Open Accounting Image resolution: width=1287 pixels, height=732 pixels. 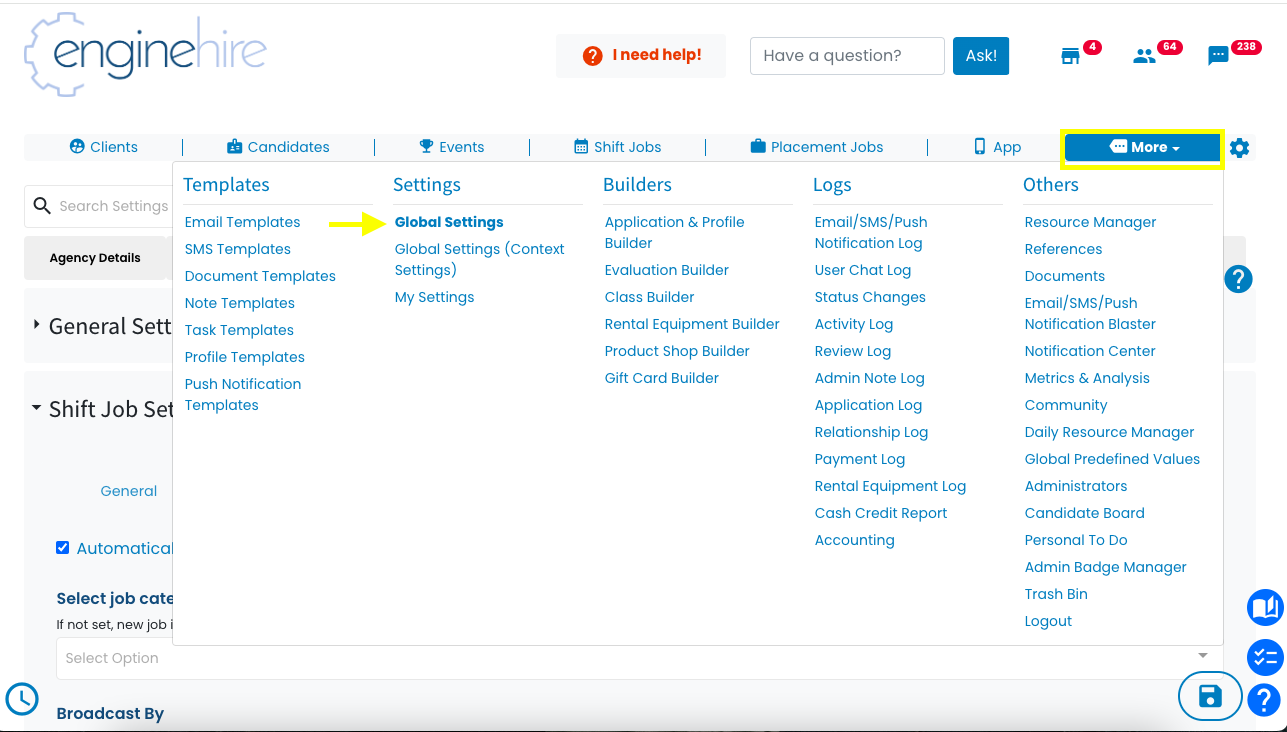point(855,540)
